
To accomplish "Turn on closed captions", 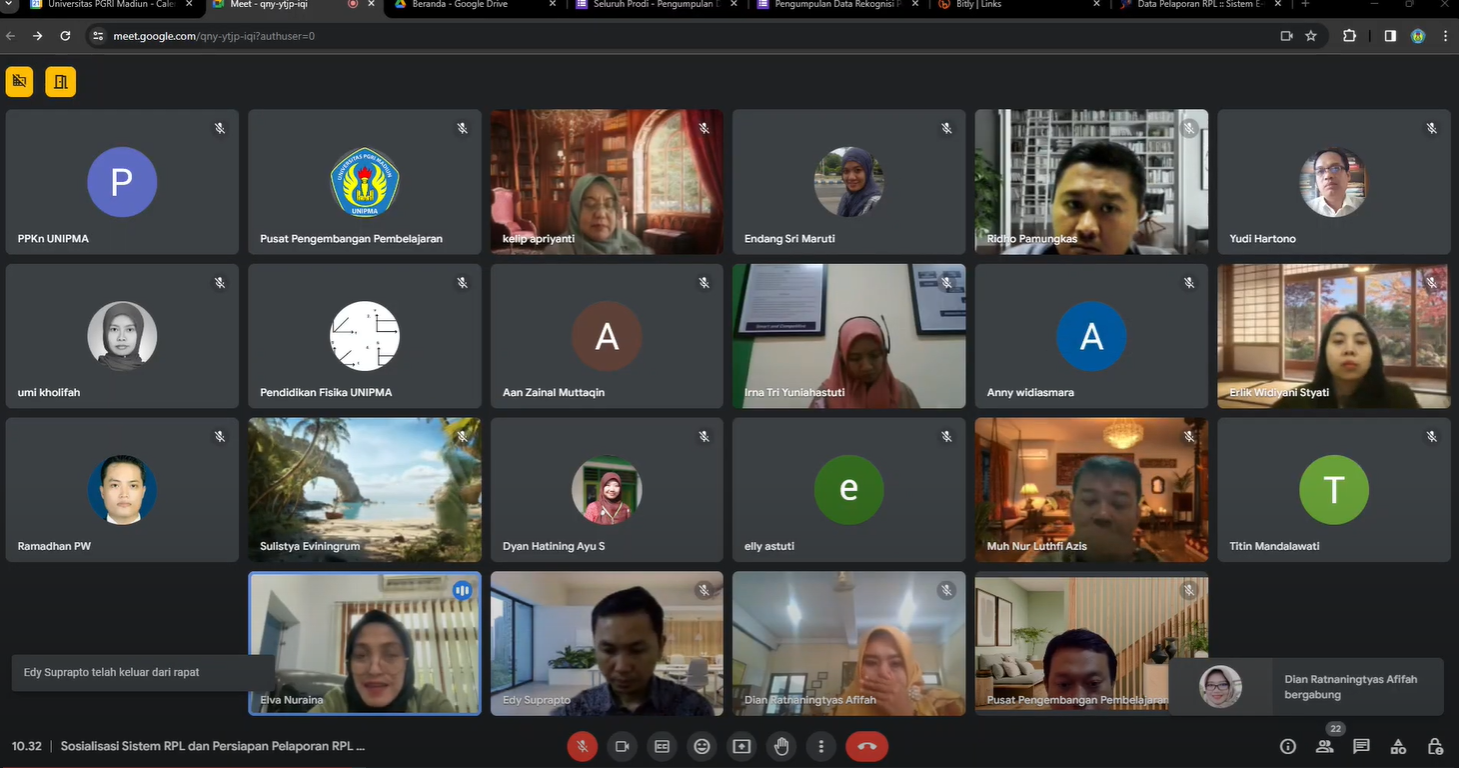I will point(661,746).
